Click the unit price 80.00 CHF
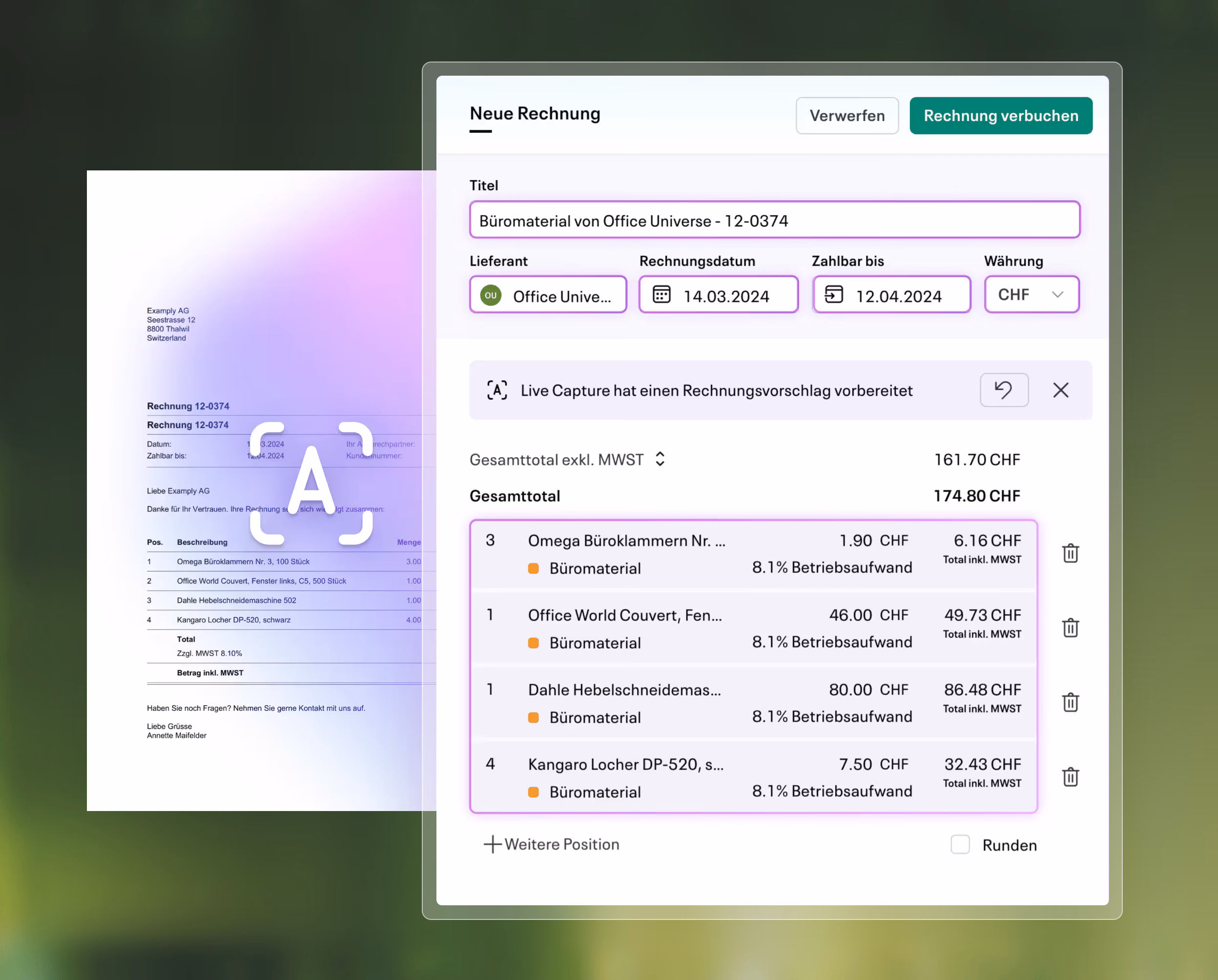 click(x=868, y=690)
